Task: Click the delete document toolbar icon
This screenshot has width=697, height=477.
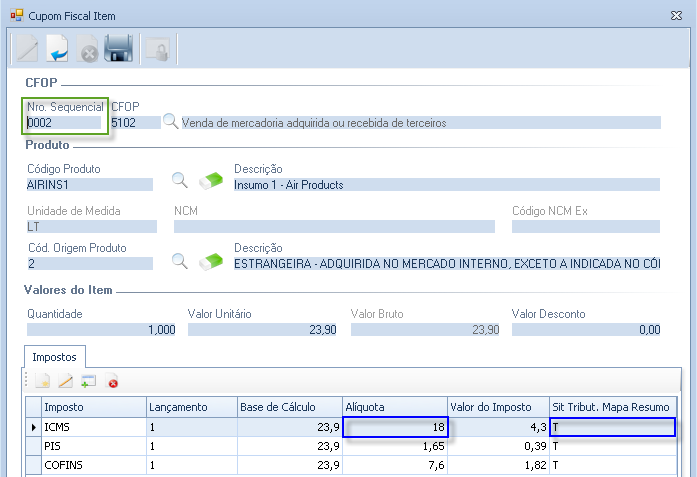Action: pyautogui.click(x=88, y=50)
